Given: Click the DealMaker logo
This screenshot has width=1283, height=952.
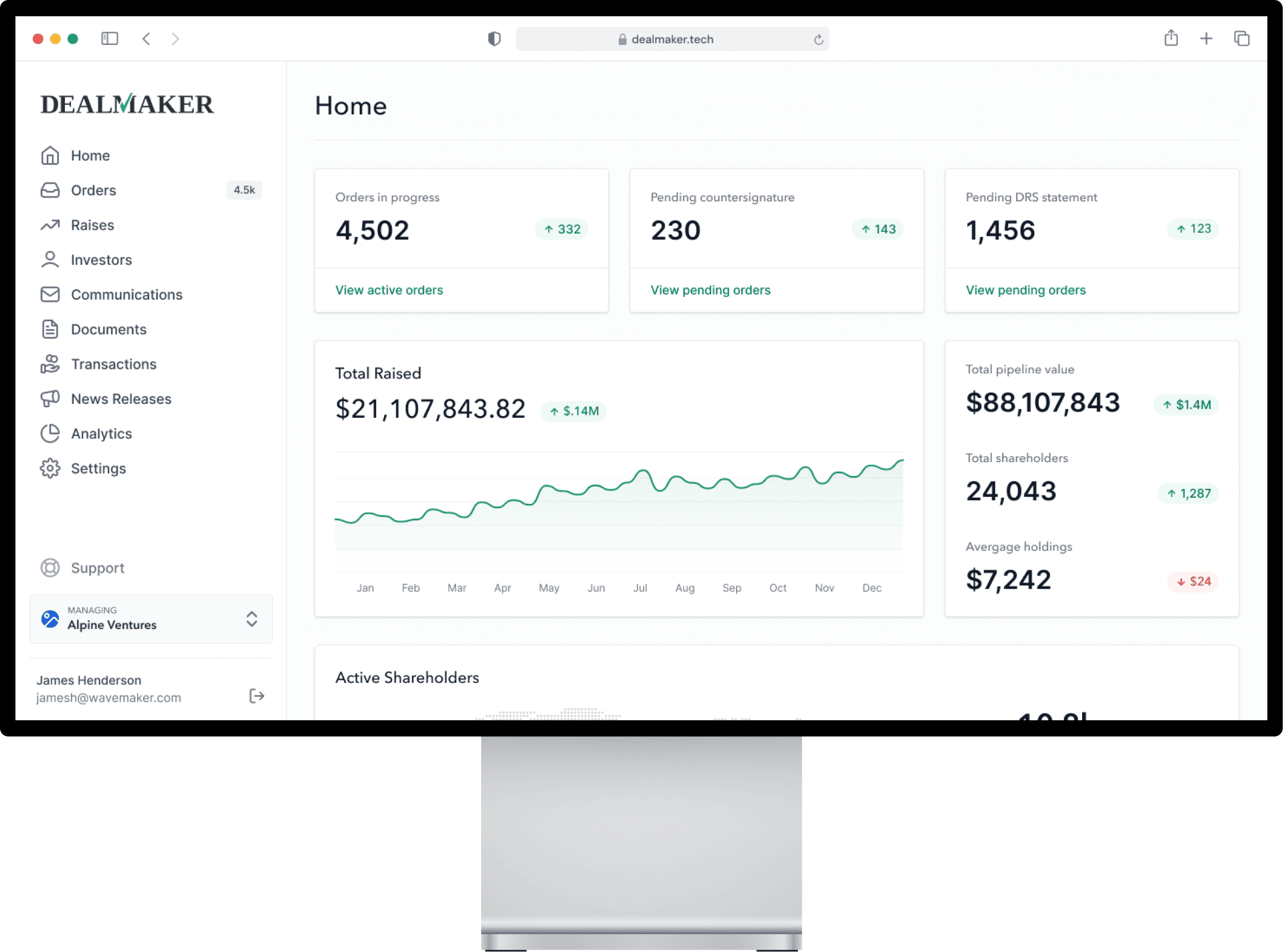Looking at the screenshot, I should click(128, 104).
